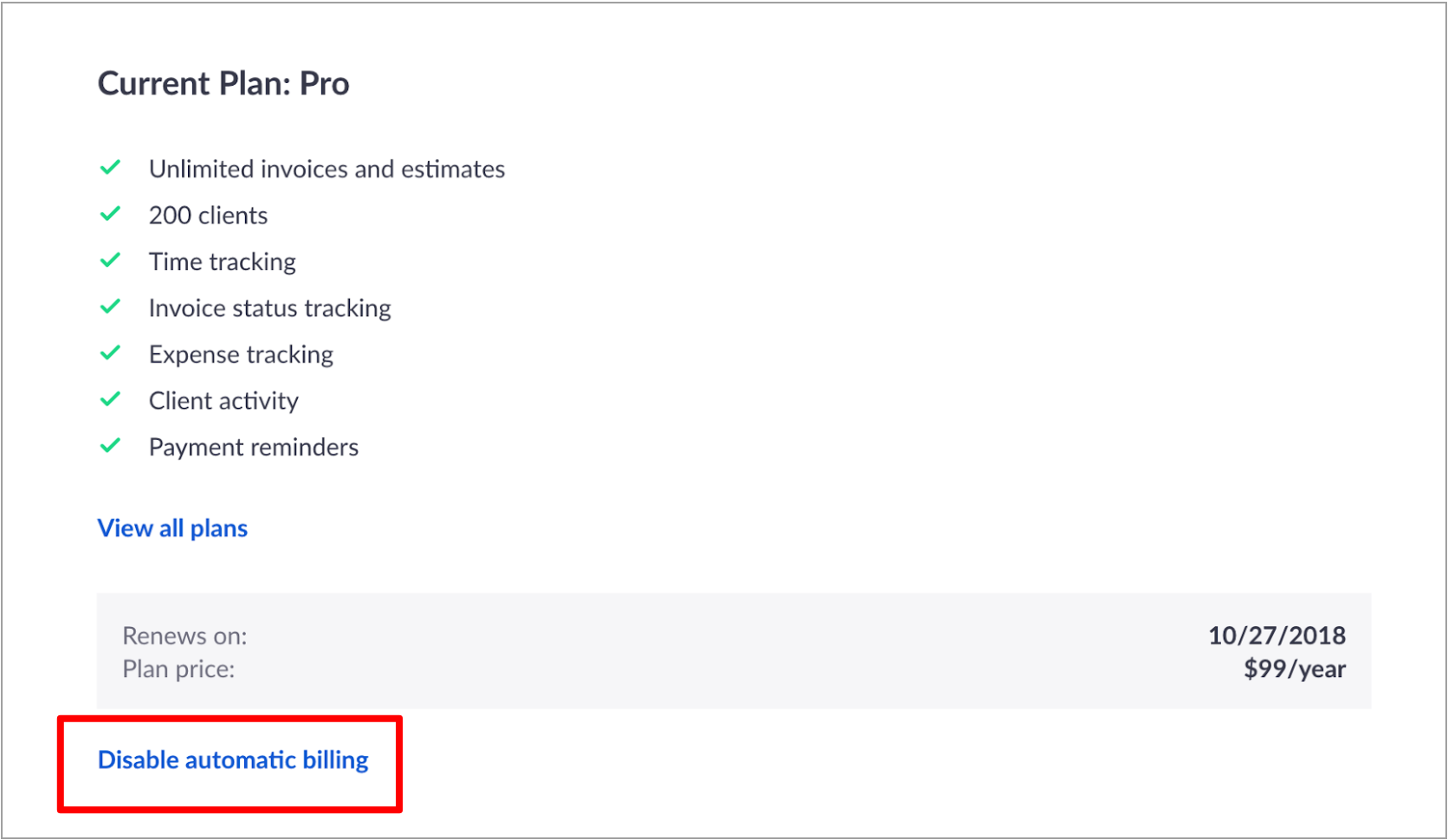Viewport: 1448px width, 840px height.
Task: Open the View all plans link
Action: tap(172, 528)
